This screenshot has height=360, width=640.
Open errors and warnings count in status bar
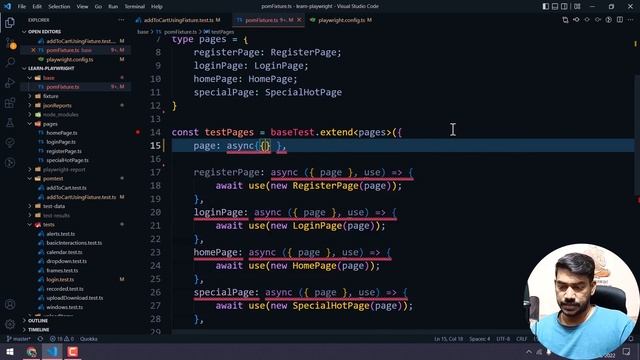click(x=62, y=339)
